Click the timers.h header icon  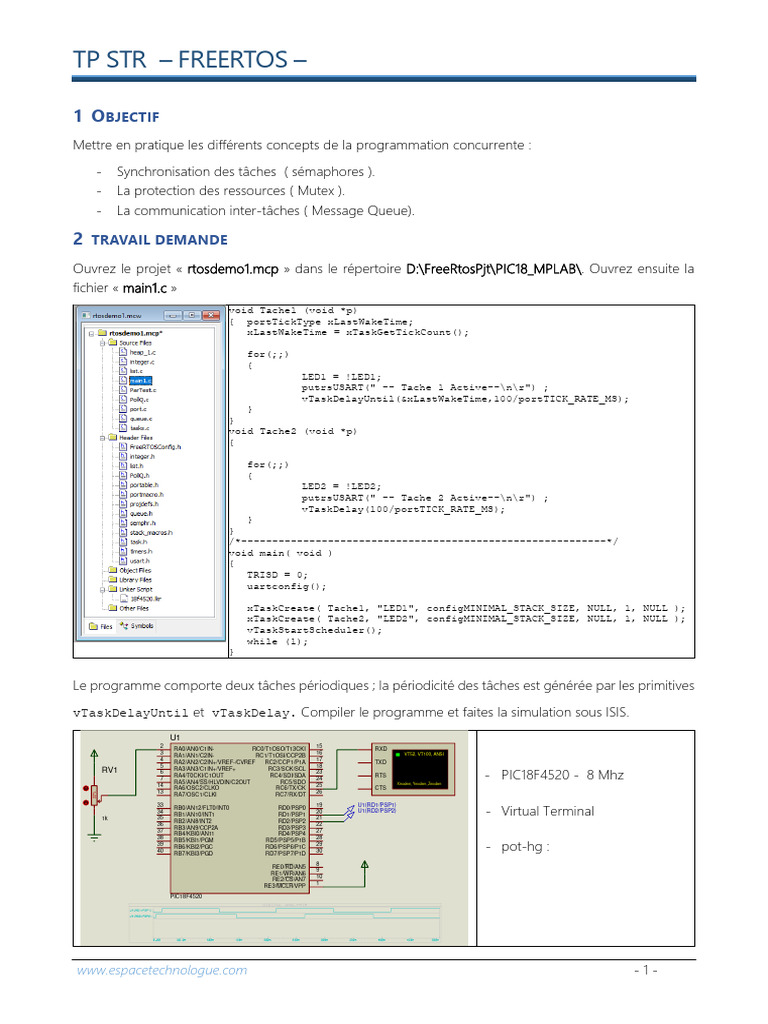[x=123, y=551]
